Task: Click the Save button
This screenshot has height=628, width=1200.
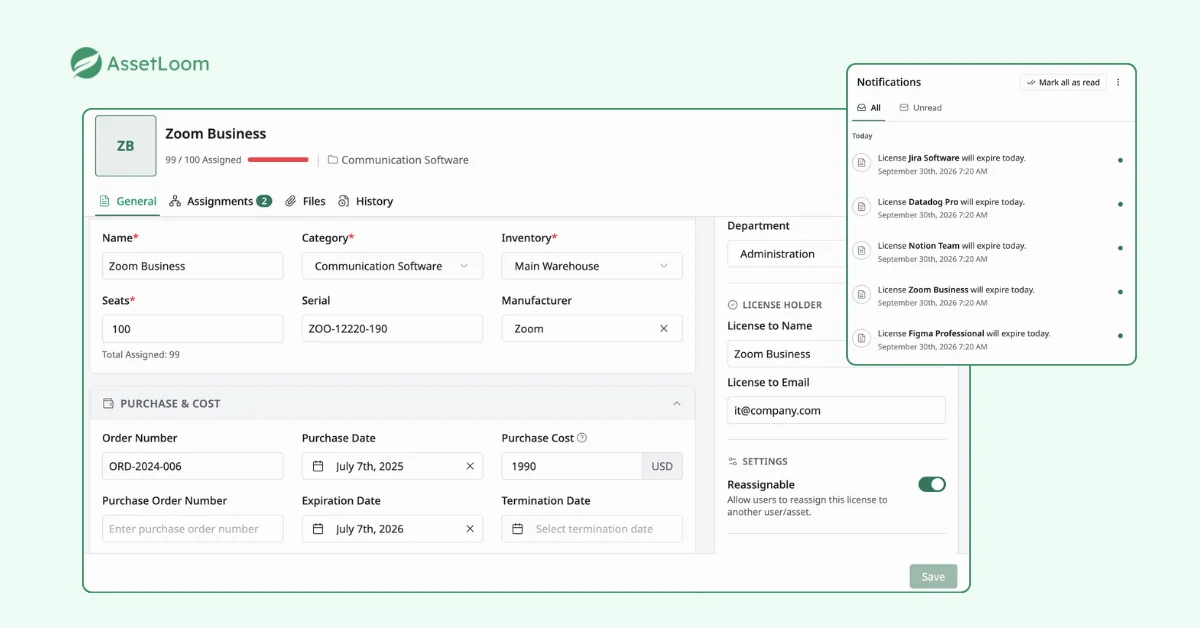Action: pyautogui.click(x=933, y=576)
